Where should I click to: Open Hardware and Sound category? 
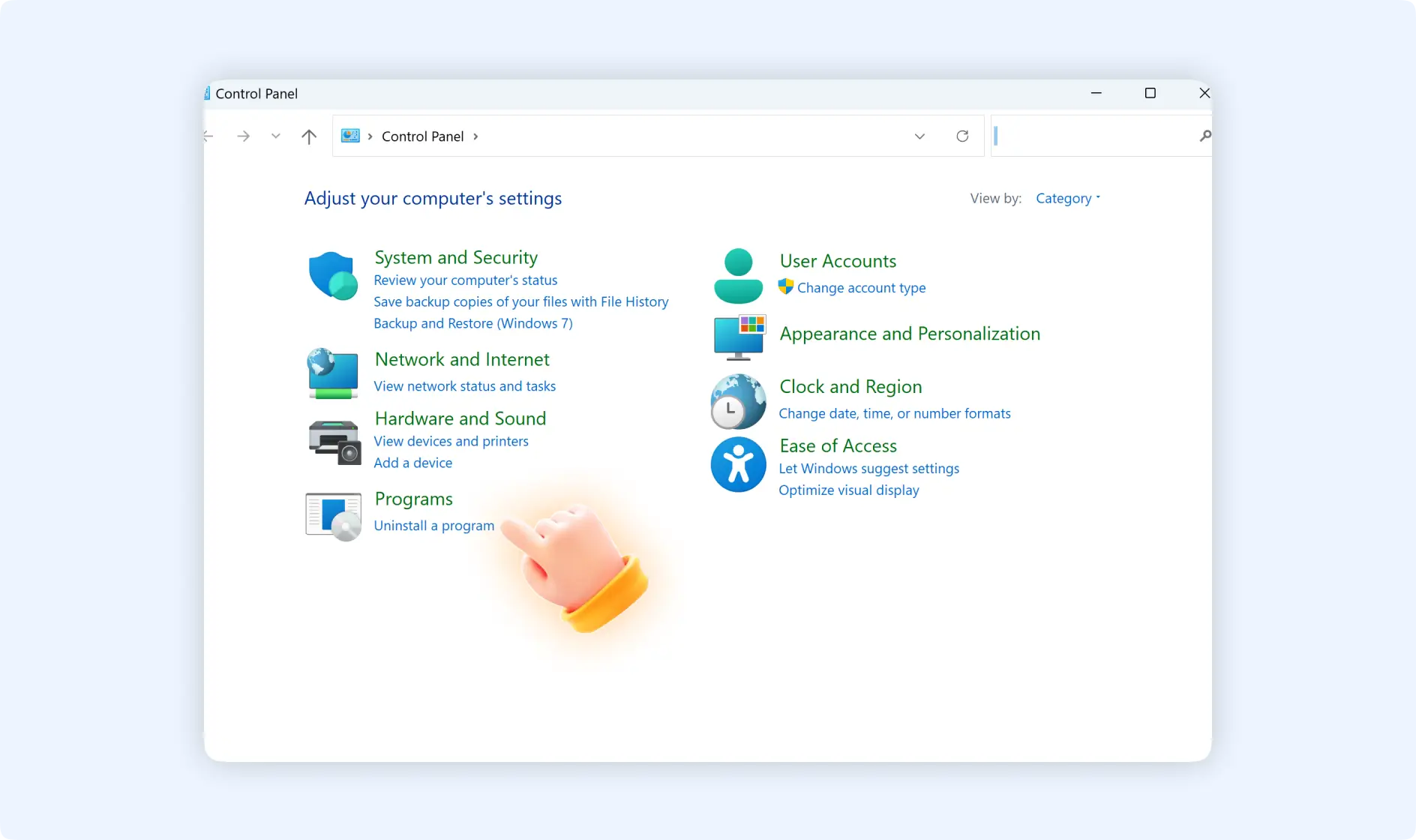pos(460,418)
